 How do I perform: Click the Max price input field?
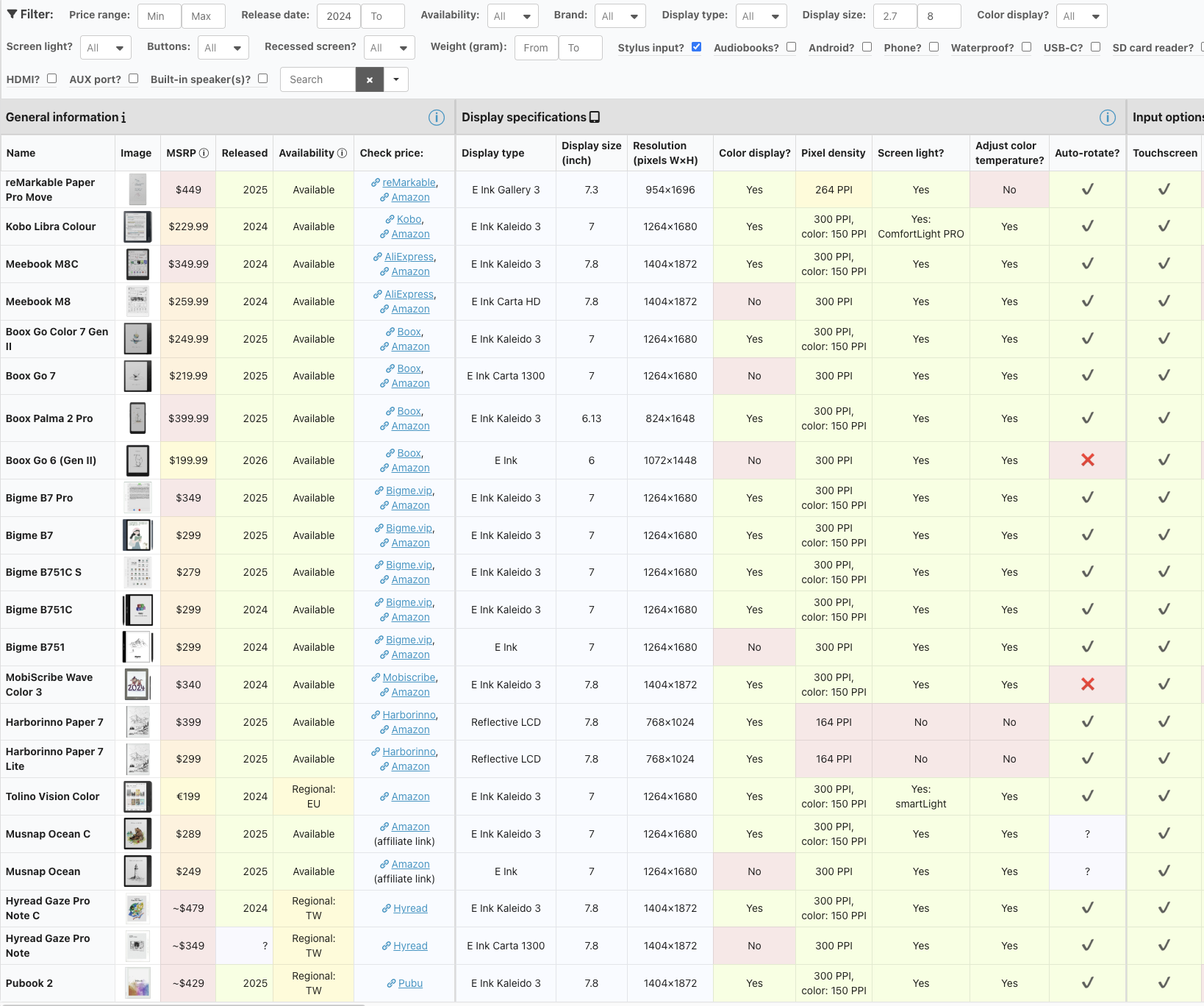(203, 16)
